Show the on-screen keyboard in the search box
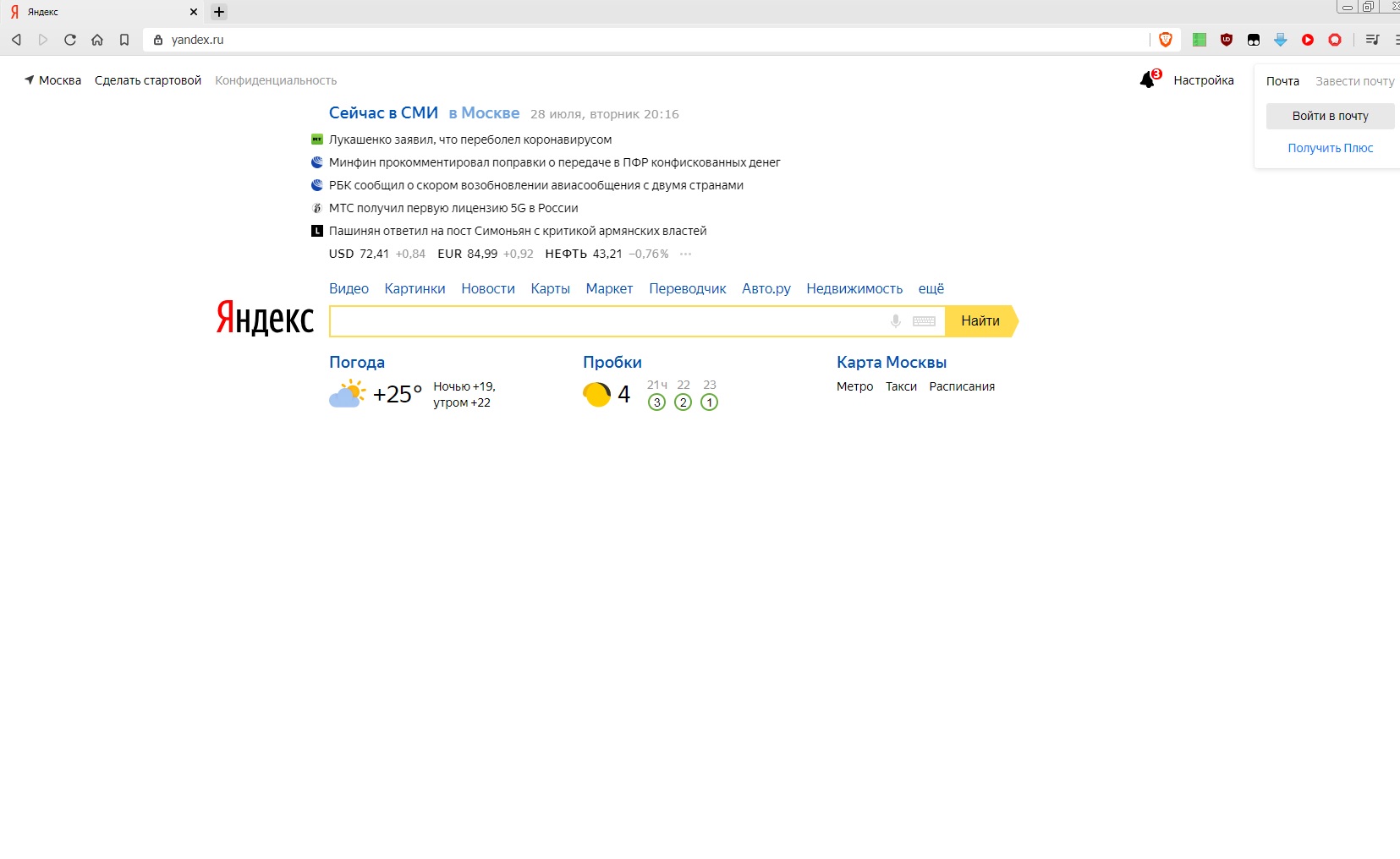 (x=924, y=321)
